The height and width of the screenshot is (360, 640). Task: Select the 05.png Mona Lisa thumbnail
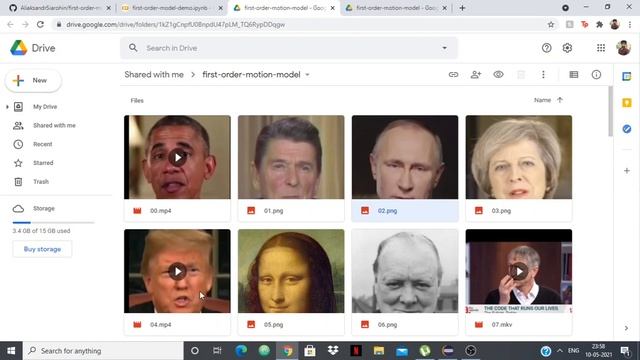pos(291,271)
